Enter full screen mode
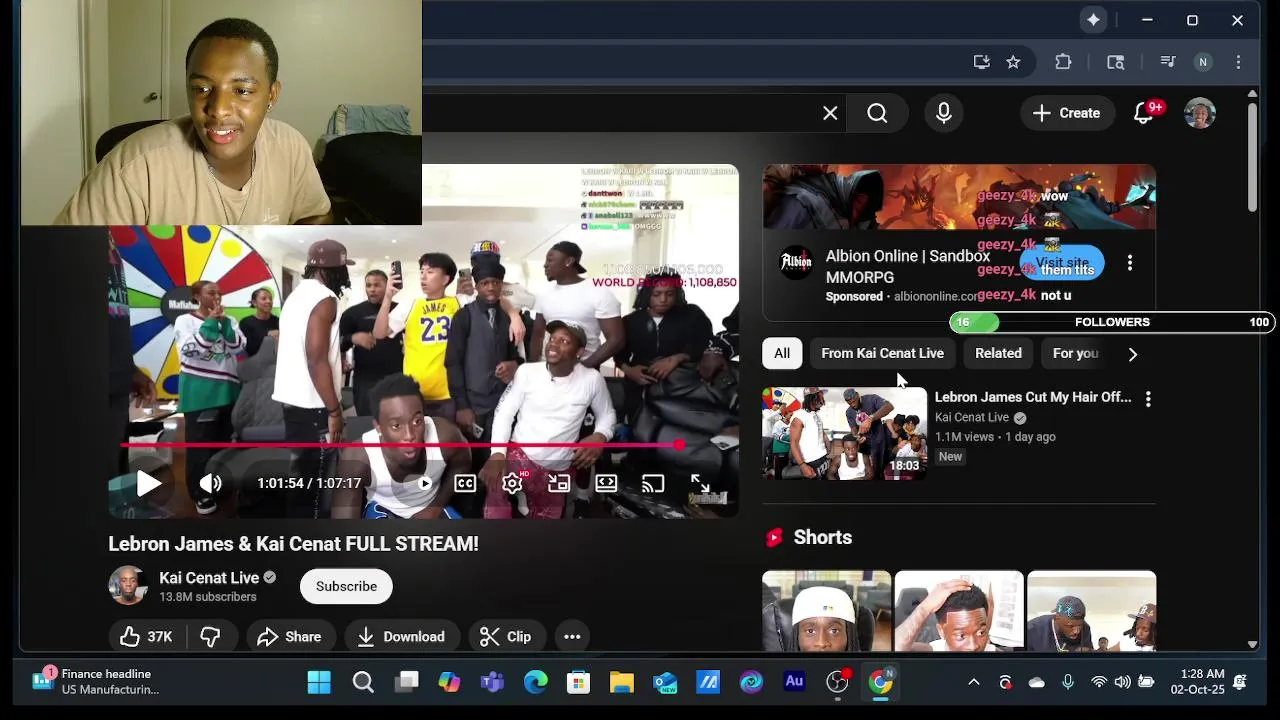This screenshot has height=720, width=1280. (x=700, y=484)
